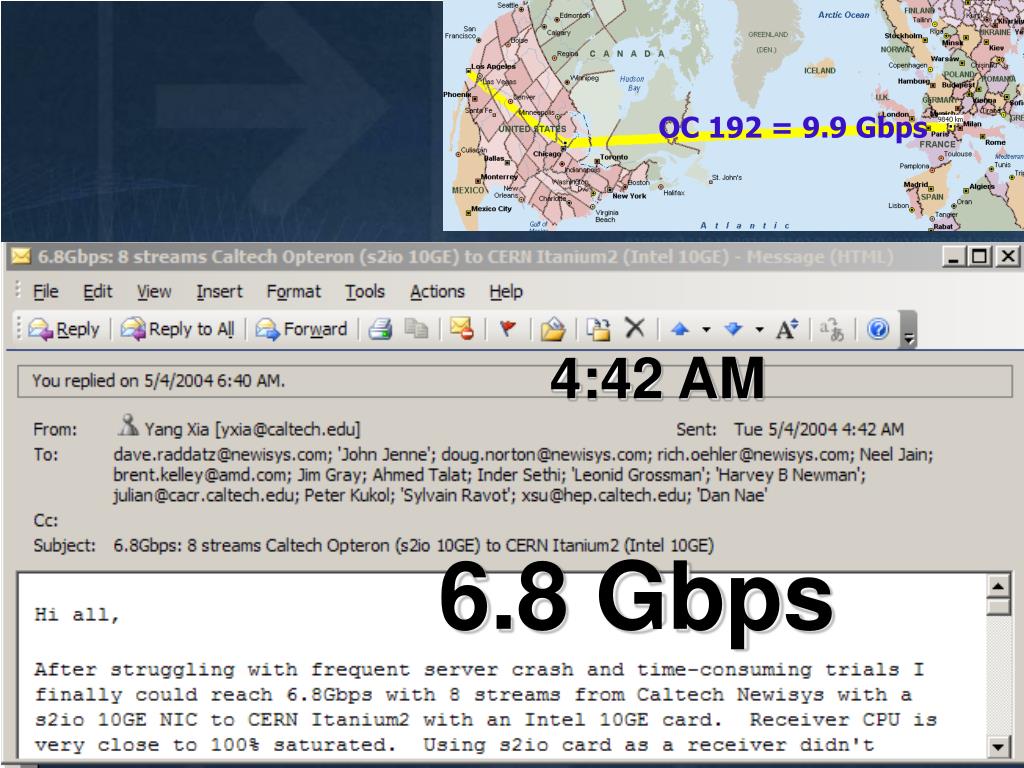Open the Actions menu
This screenshot has height=768, width=1024.
pos(437,291)
